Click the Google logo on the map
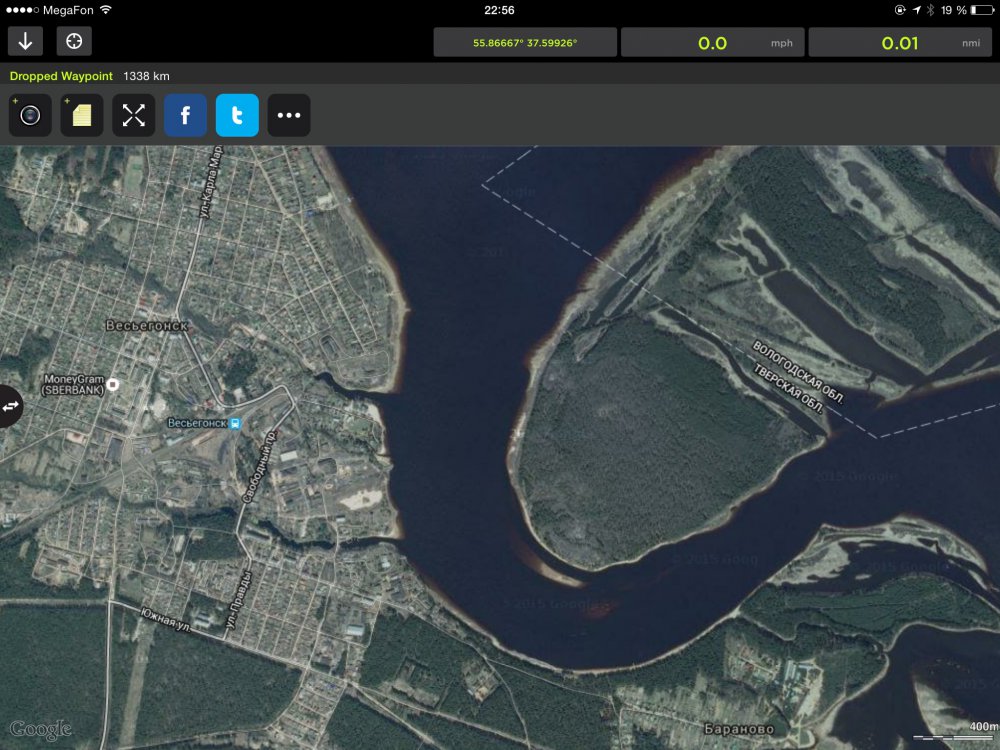This screenshot has width=1000, height=750. [40, 729]
